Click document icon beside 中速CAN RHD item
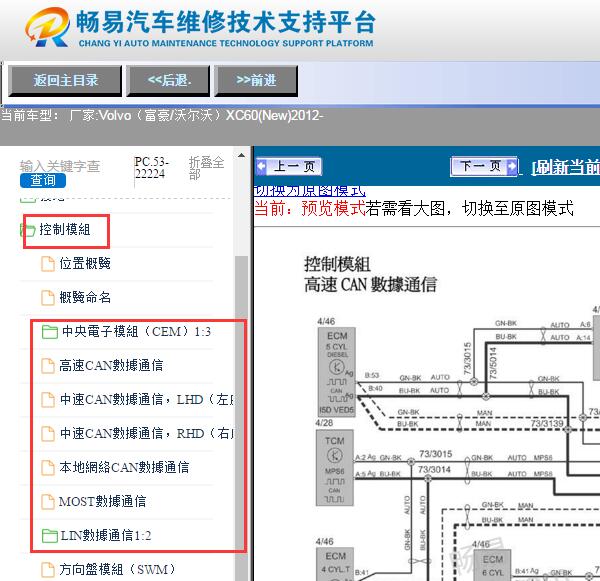Viewport: 600px width, 581px height. pos(48,434)
